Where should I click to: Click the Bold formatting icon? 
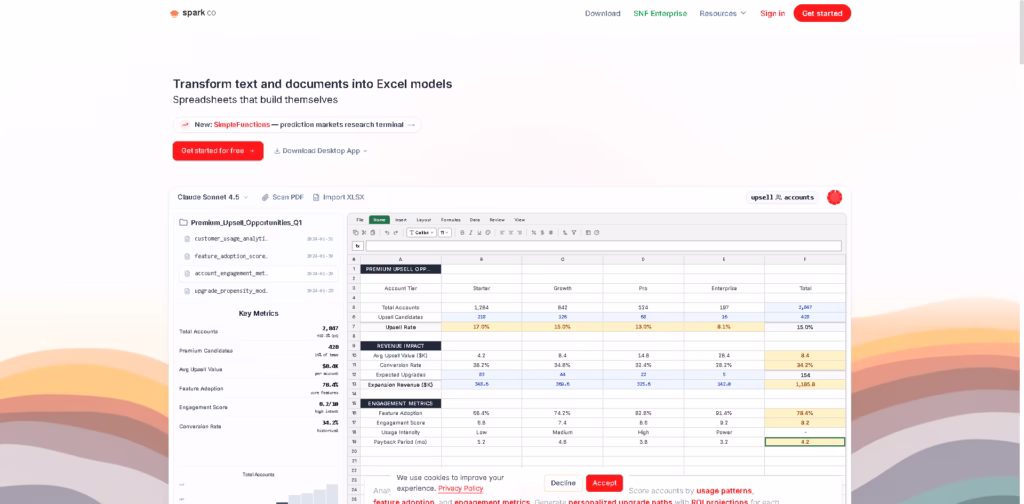462,232
